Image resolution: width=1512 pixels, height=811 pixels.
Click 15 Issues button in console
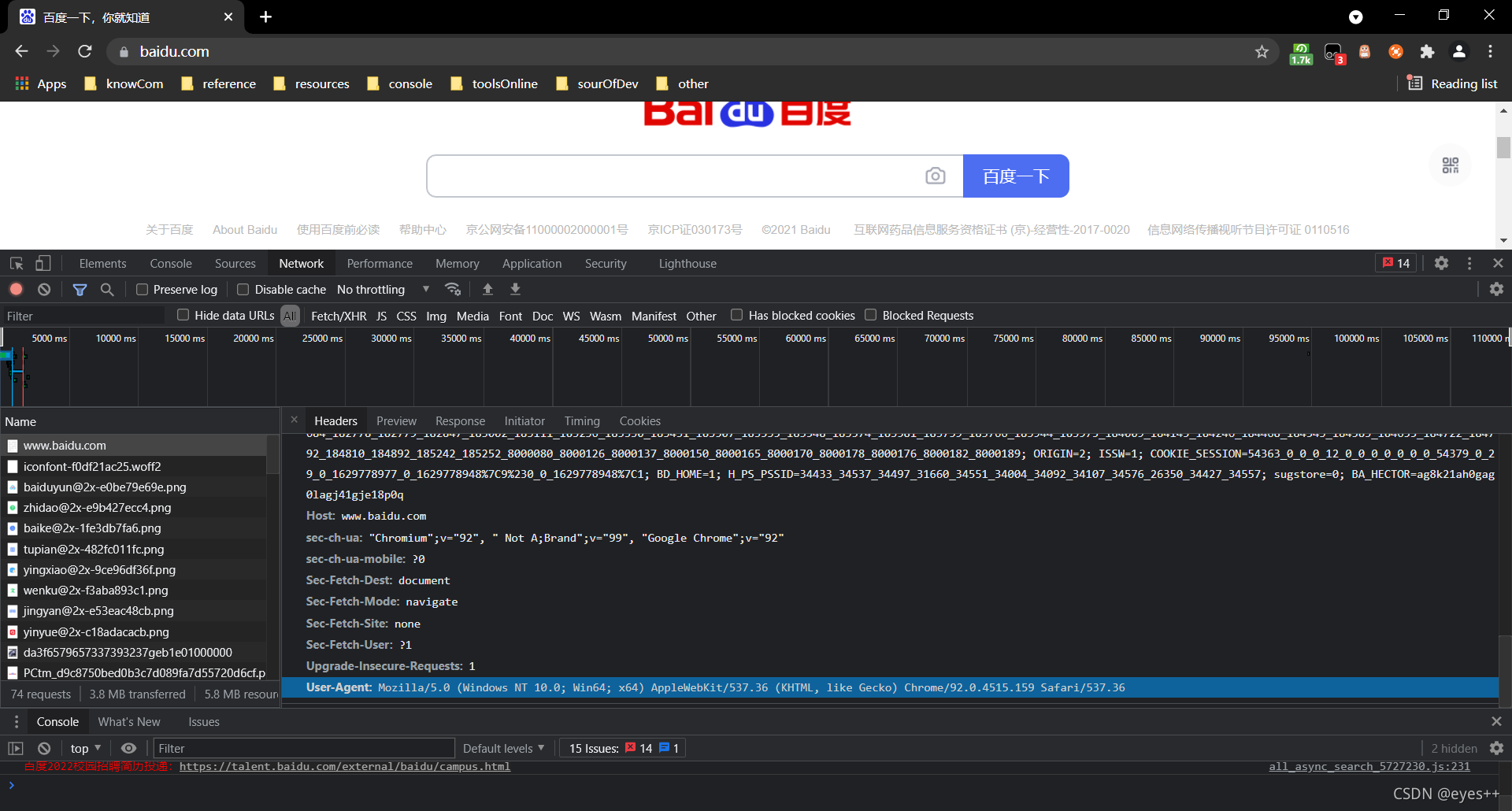(x=624, y=749)
